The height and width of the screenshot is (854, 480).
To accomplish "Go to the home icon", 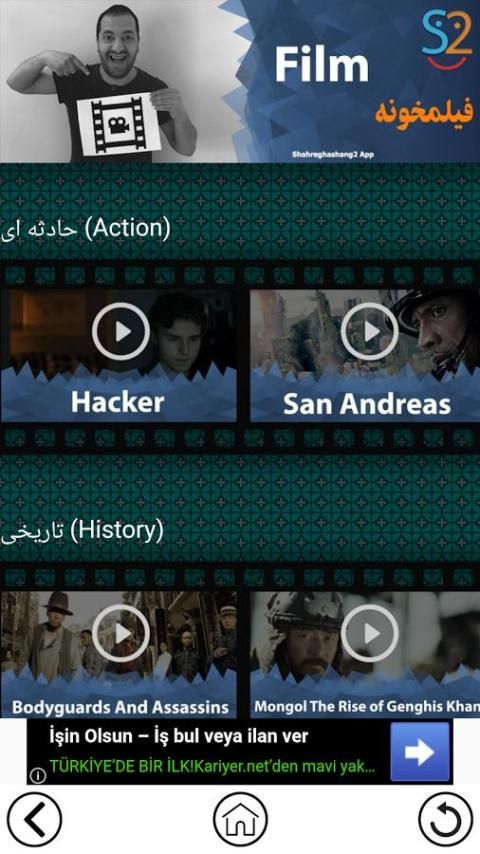I will [x=240, y=820].
